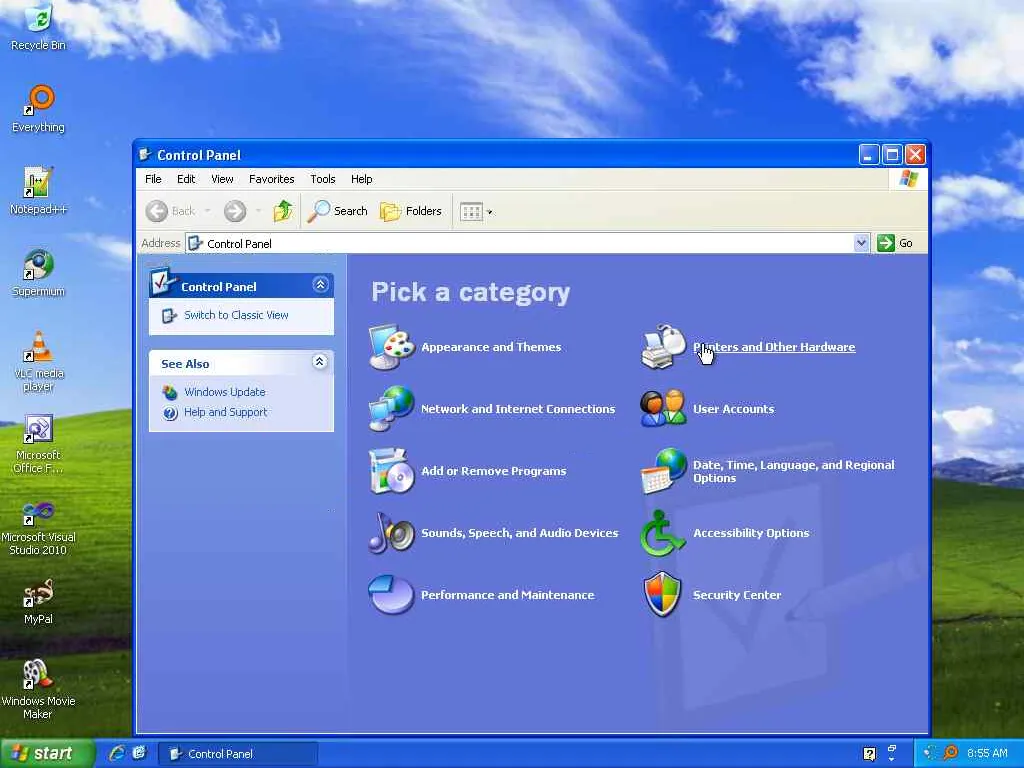This screenshot has width=1024, height=768.
Task: Click the Back toolbar button
Action: pos(170,211)
